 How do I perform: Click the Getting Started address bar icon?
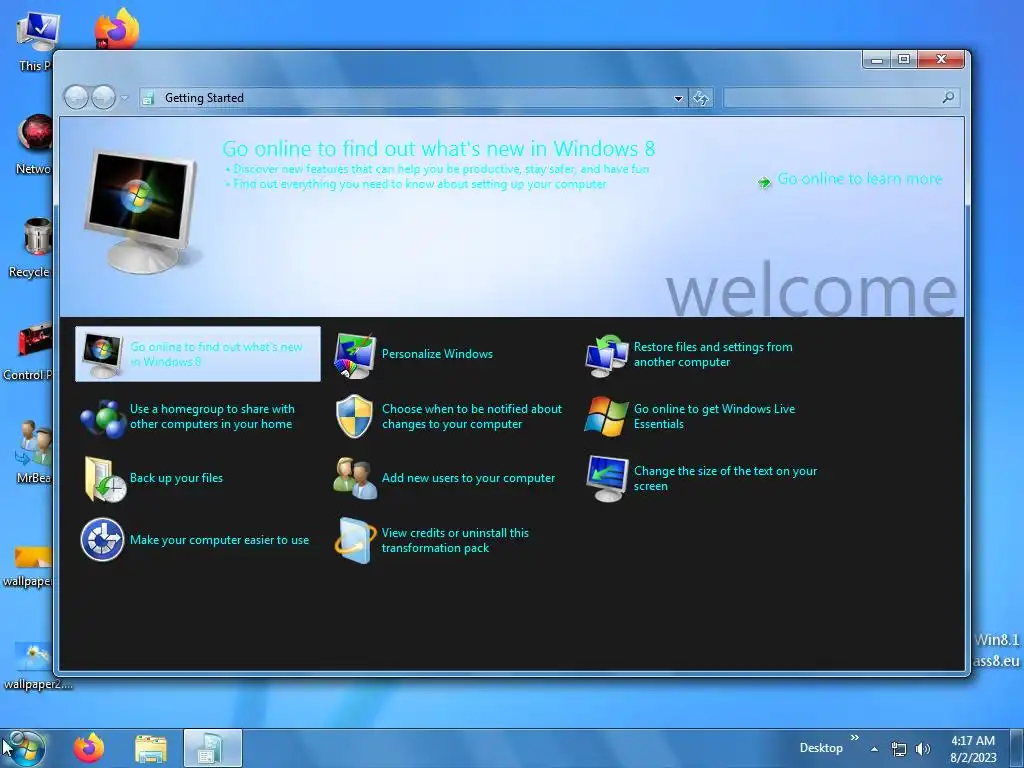[x=149, y=98]
